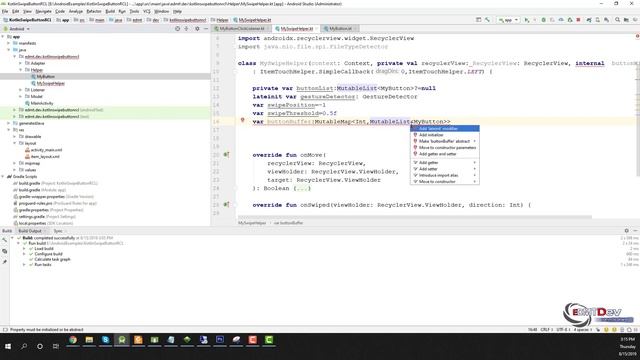Select MainActivity in project tree
Viewport: 640px width, 360px height.
pos(42,103)
